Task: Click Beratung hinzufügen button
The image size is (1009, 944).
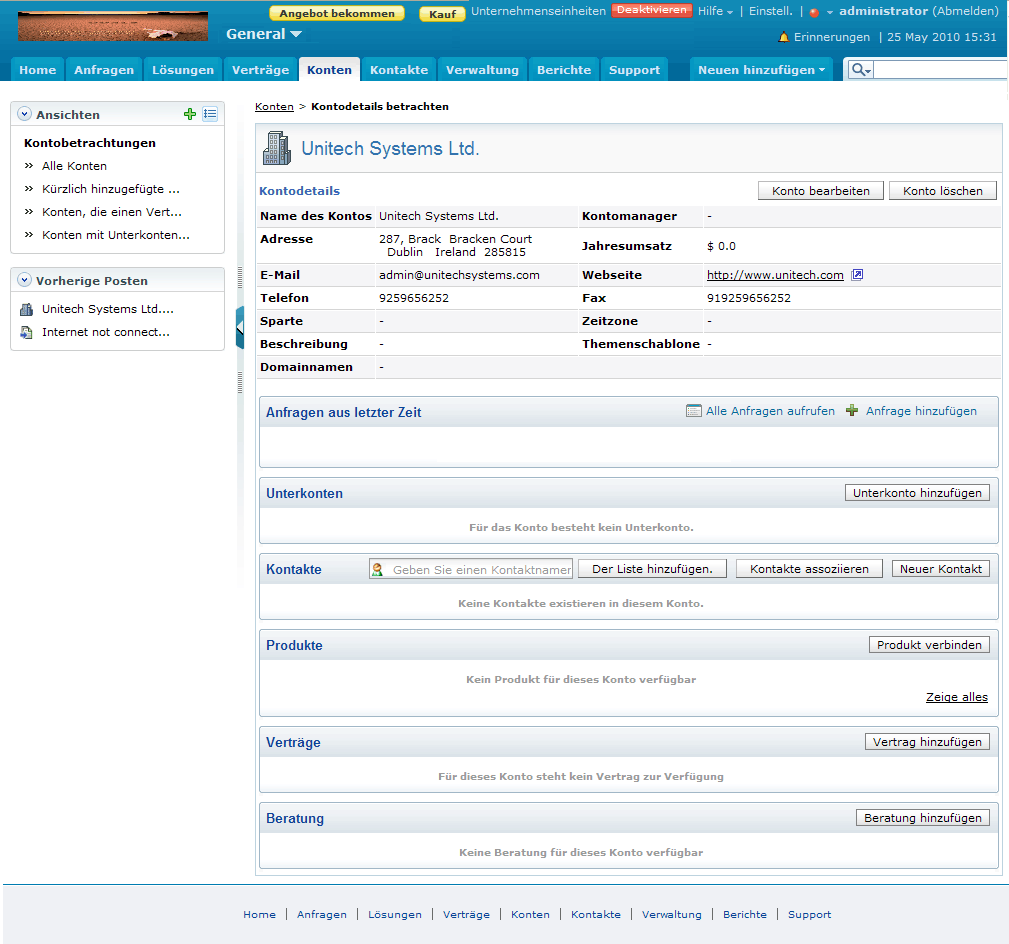Action: [923, 818]
